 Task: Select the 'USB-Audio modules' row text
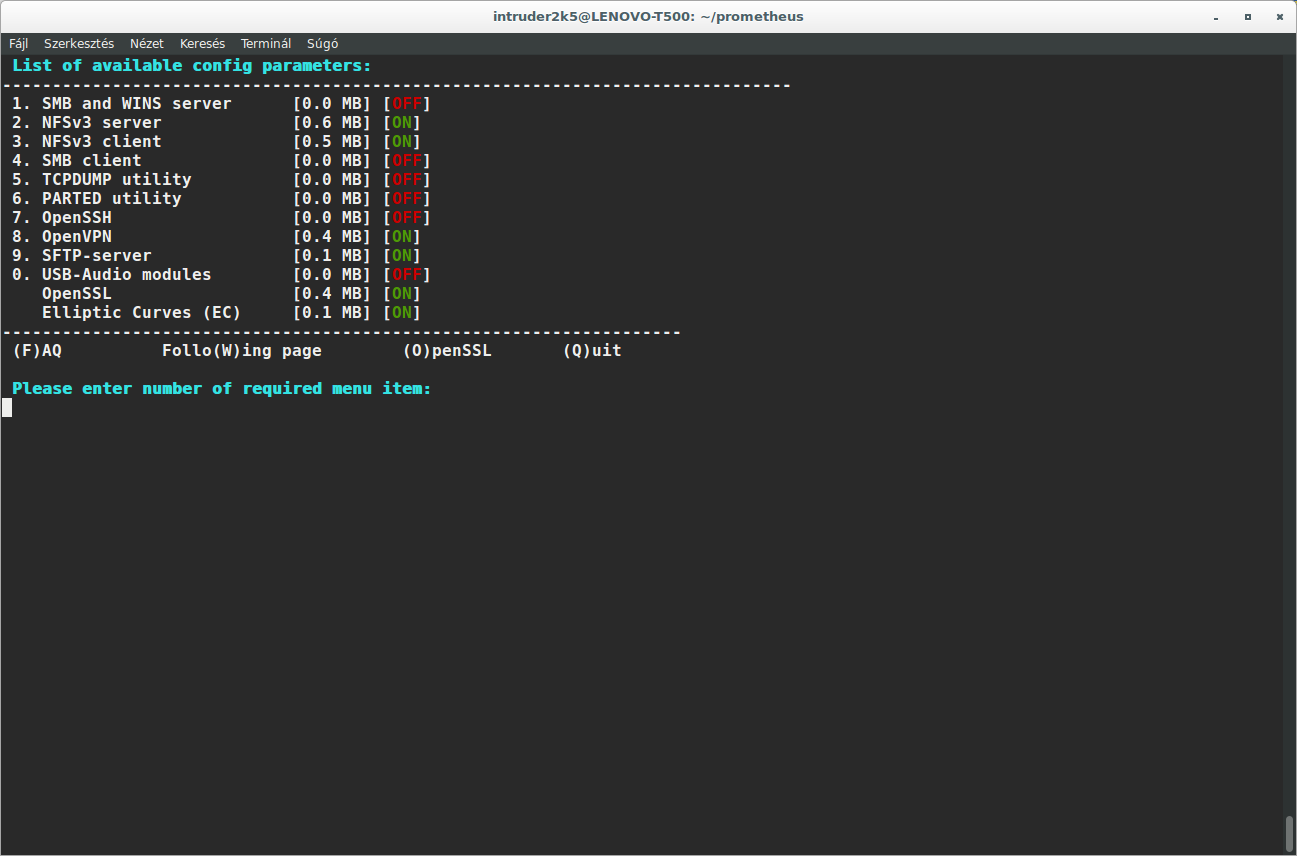[126, 275]
